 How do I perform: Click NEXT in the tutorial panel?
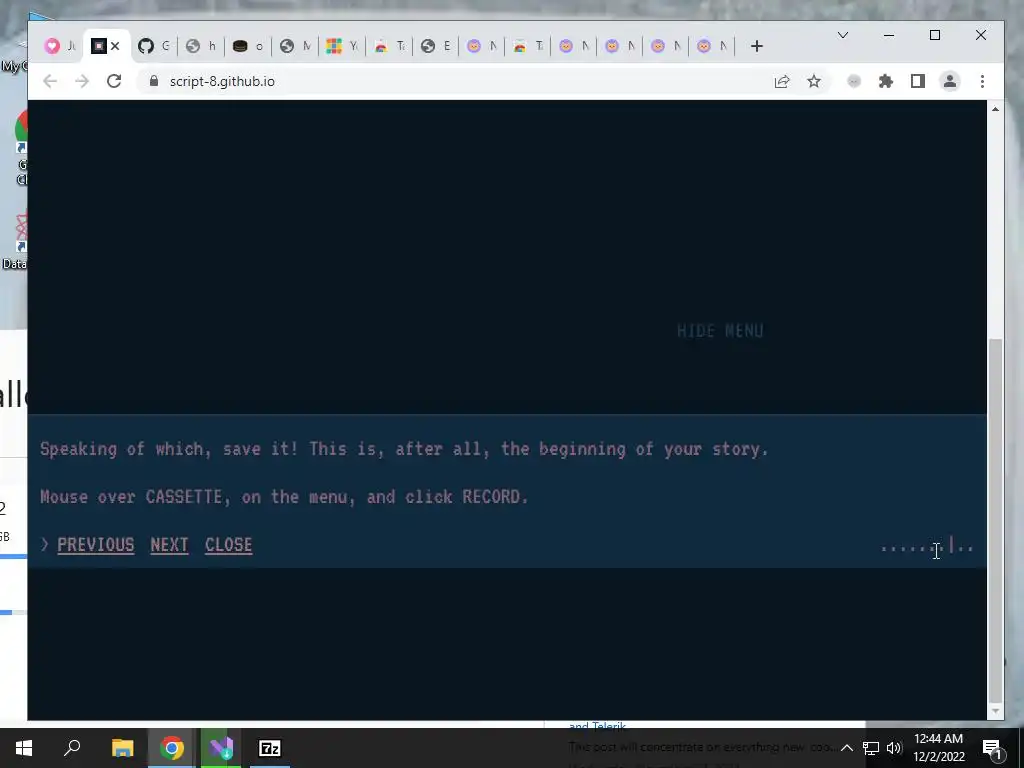click(169, 545)
